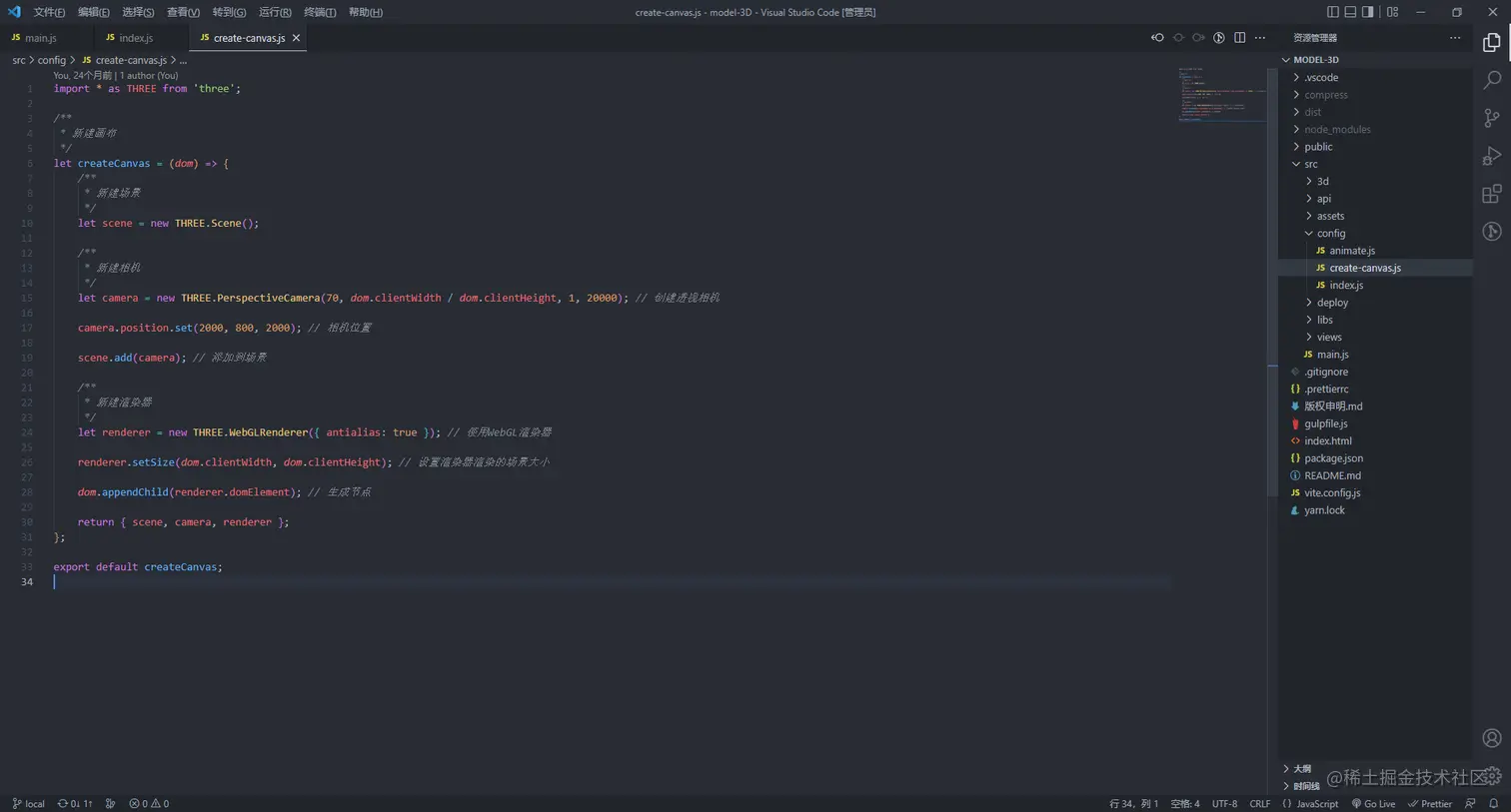The width and height of the screenshot is (1511, 812).
Task: Open the Run and Debug view
Action: [x=1492, y=156]
